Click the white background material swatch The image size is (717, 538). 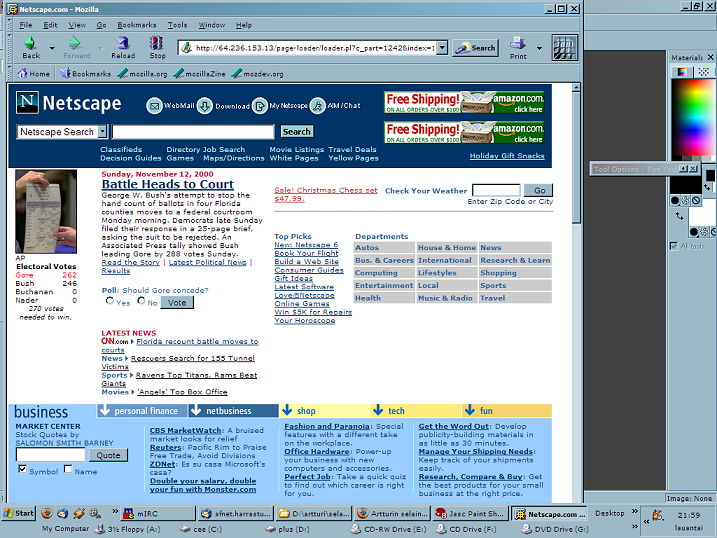[x=702, y=215]
